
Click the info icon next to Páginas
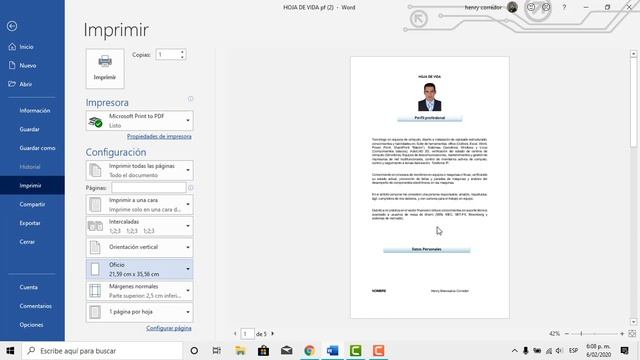click(190, 188)
